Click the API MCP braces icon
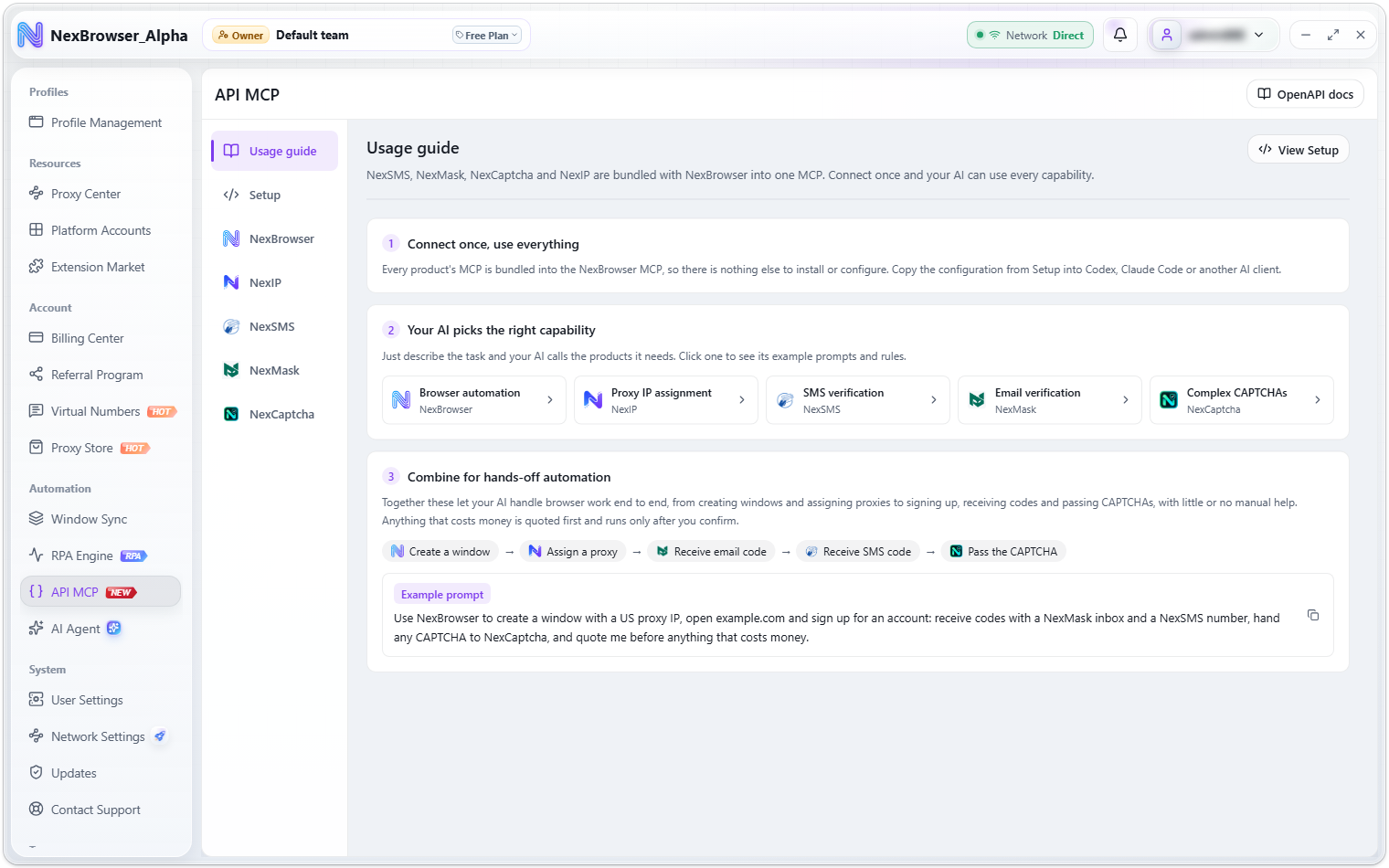1389x868 pixels. pyautogui.click(x=37, y=592)
